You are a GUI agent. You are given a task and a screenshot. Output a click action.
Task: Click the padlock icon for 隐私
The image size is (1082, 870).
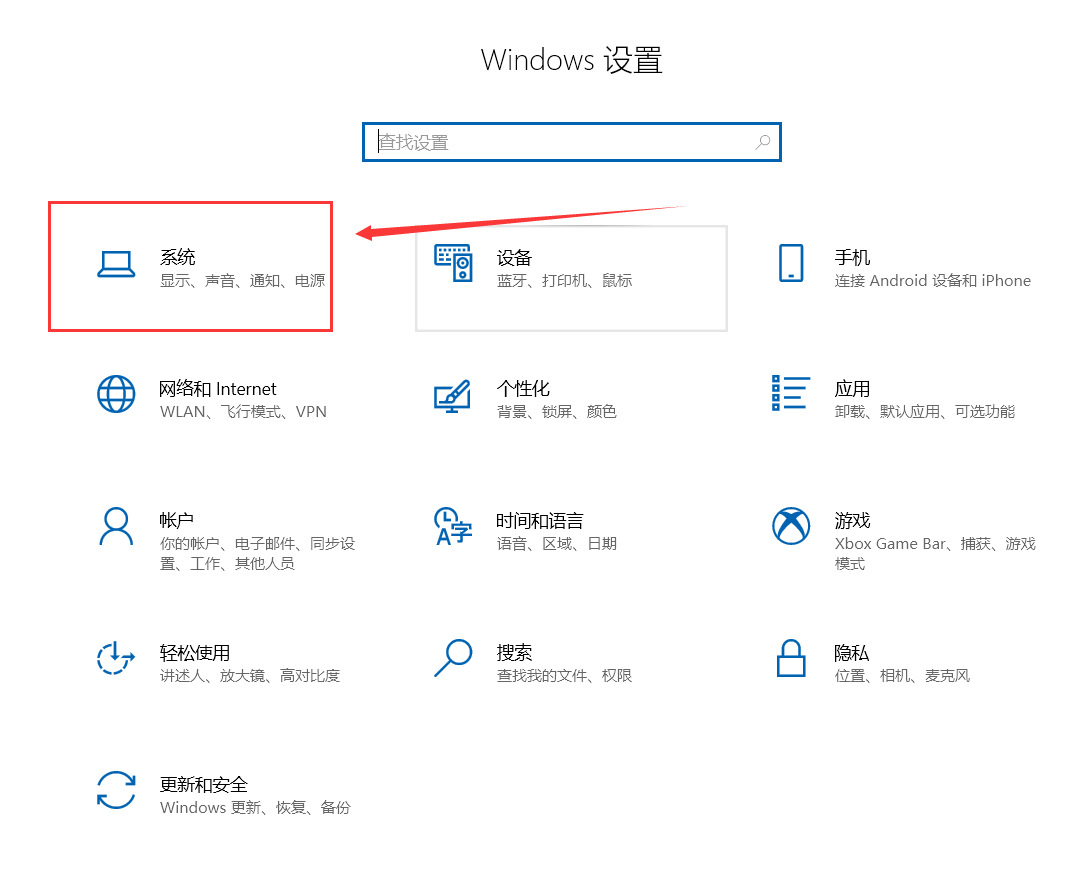coord(791,658)
